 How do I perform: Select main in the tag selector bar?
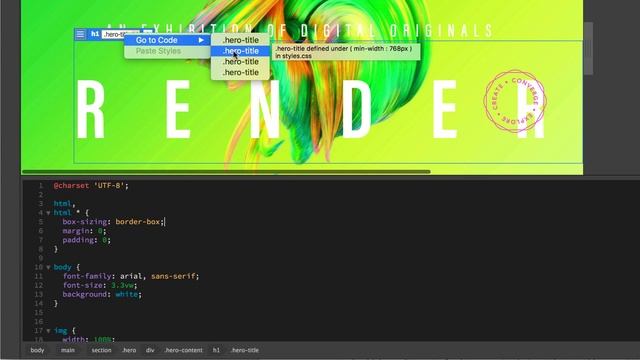(x=68, y=350)
